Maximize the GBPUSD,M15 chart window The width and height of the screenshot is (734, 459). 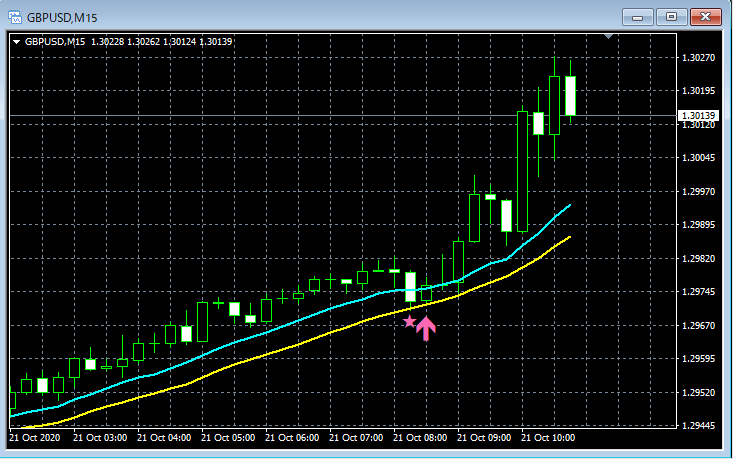point(671,17)
